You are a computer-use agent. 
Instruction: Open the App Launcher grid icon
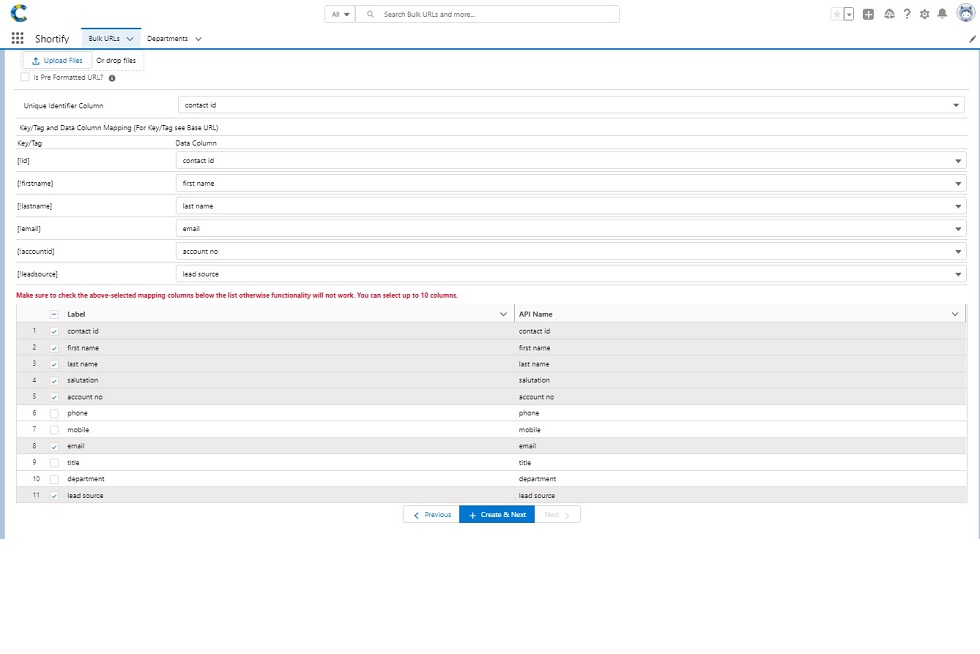[x=17, y=38]
